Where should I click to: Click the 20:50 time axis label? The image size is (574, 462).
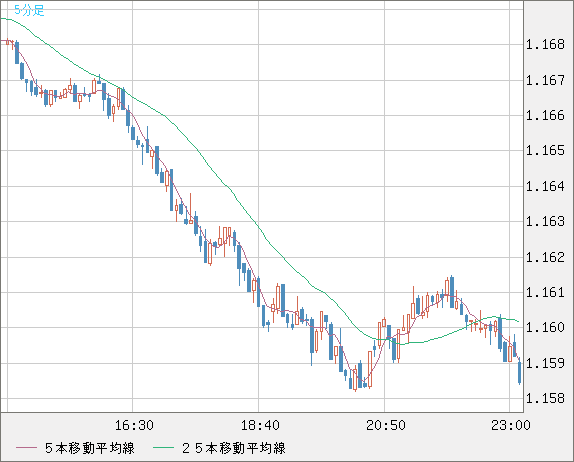(386, 425)
